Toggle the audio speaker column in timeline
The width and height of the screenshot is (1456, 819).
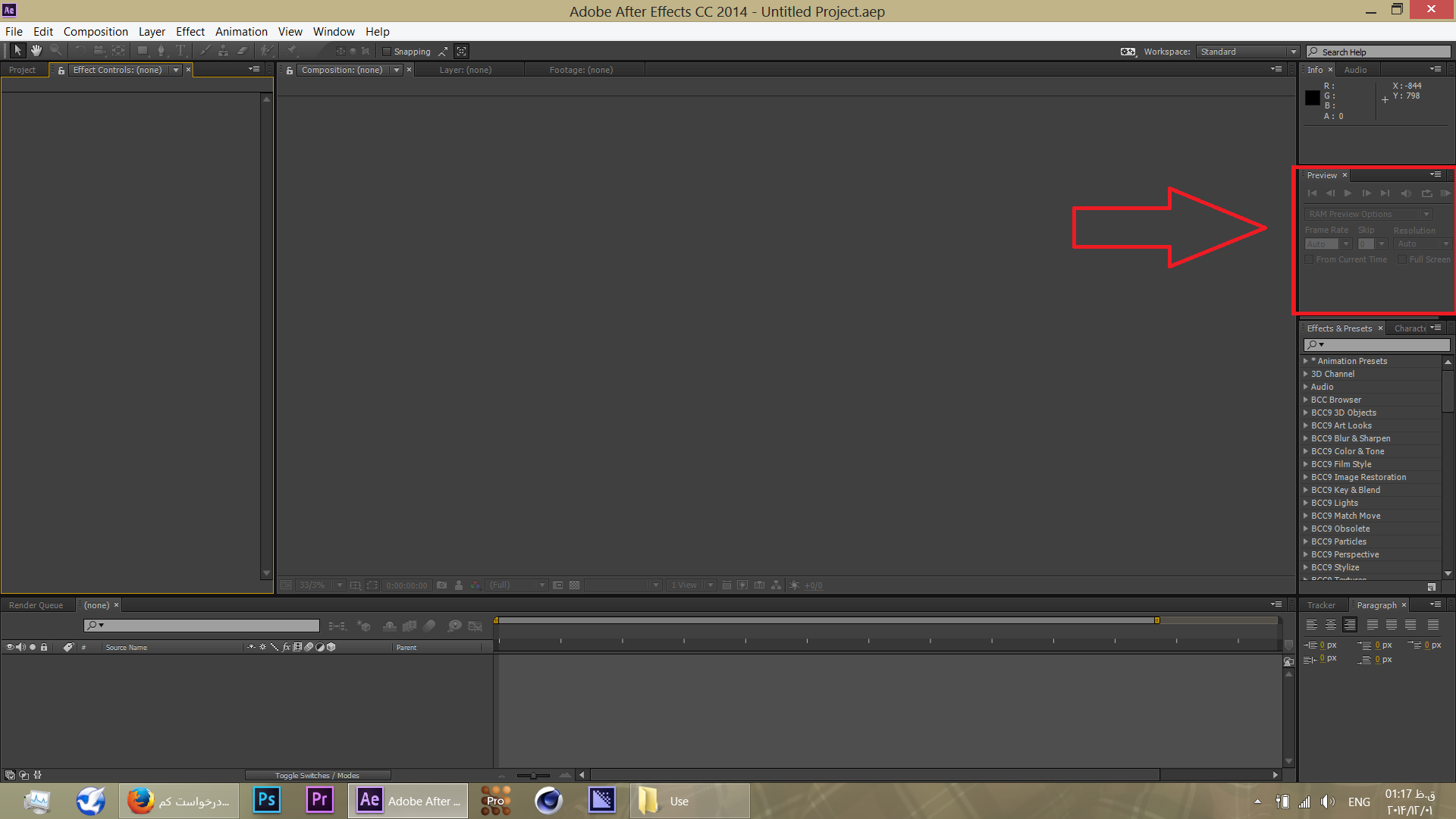click(20, 647)
